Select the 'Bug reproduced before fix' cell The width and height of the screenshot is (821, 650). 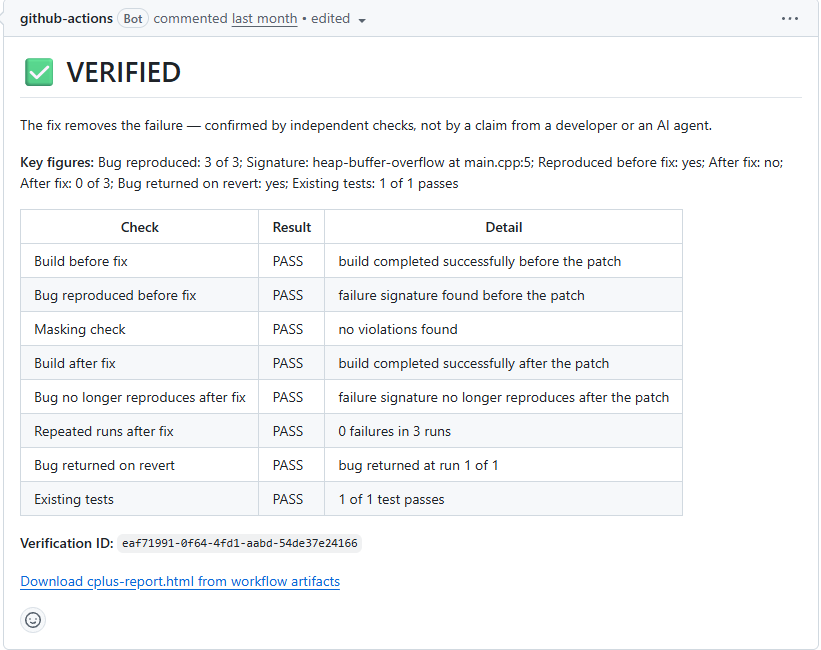(139, 295)
